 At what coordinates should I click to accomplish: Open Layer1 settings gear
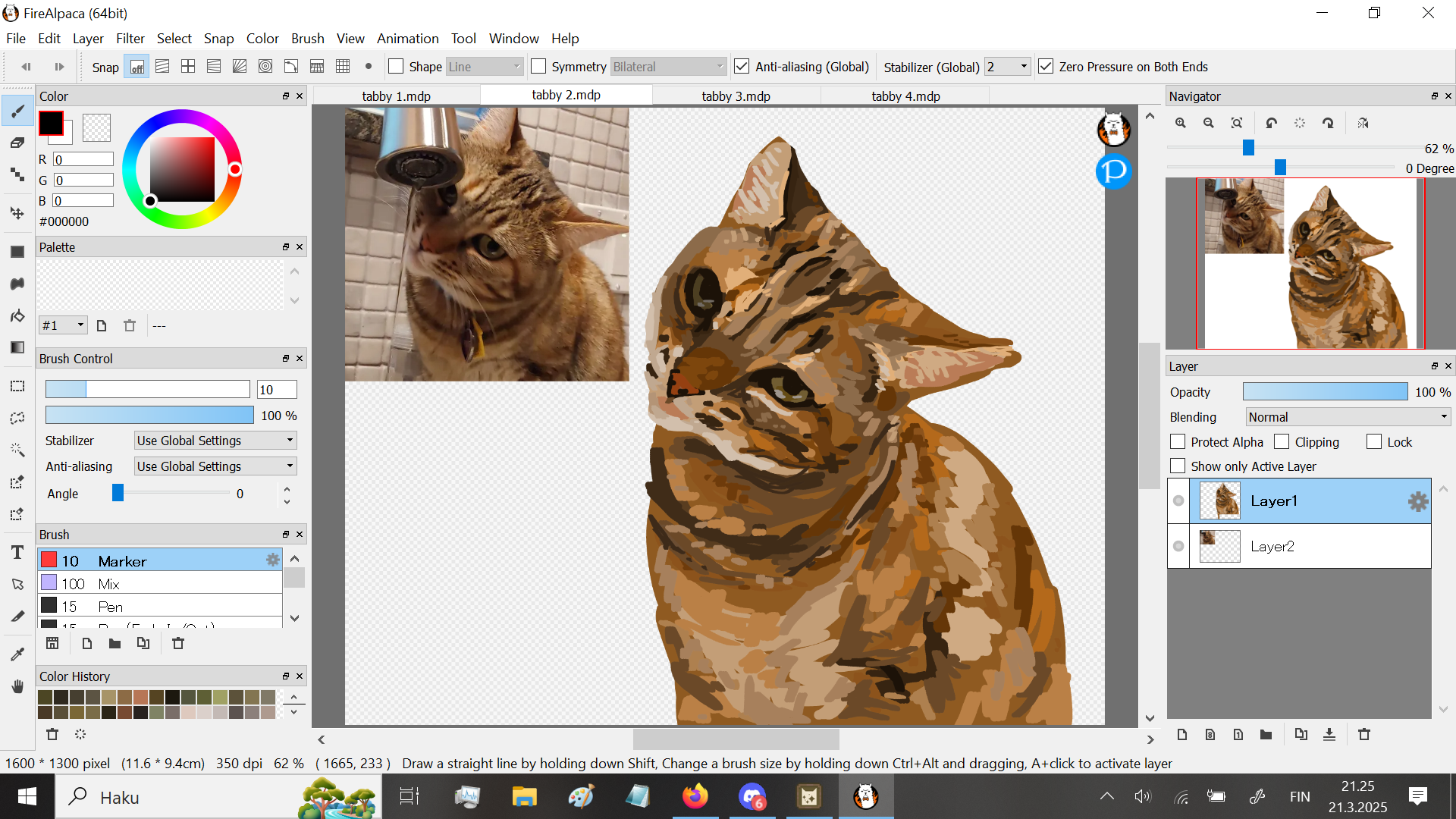(x=1417, y=501)
